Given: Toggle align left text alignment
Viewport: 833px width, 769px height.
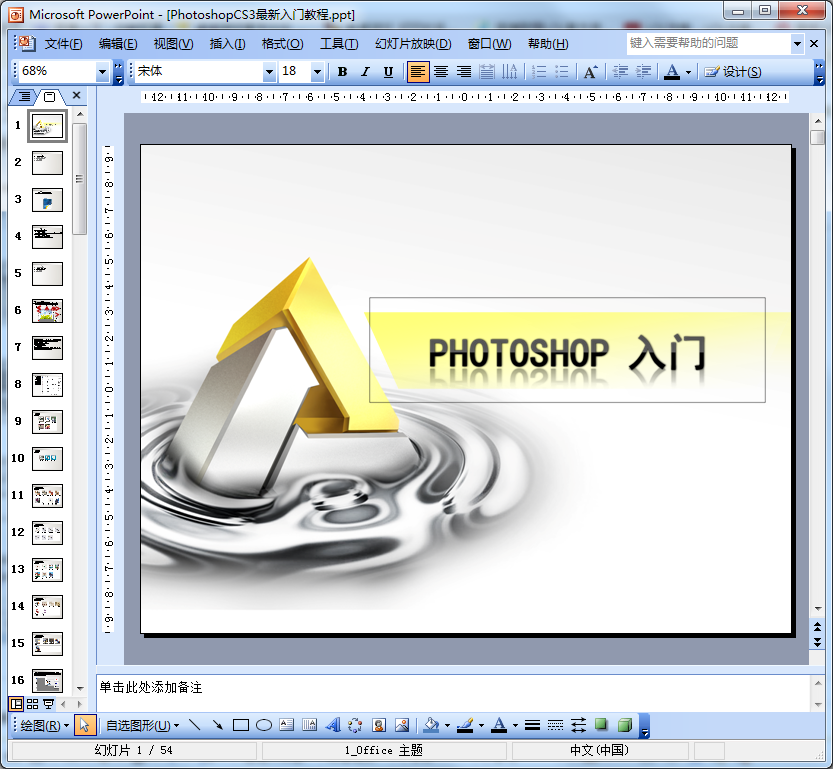Looking at the screenshot, I should 418,71.
